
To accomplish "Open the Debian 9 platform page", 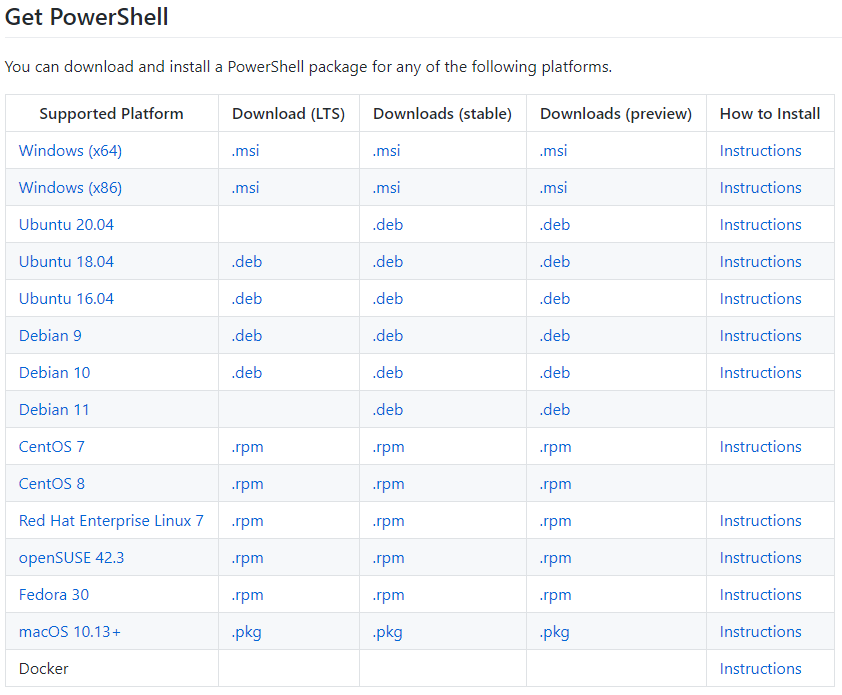I will [x=50, y=335].
